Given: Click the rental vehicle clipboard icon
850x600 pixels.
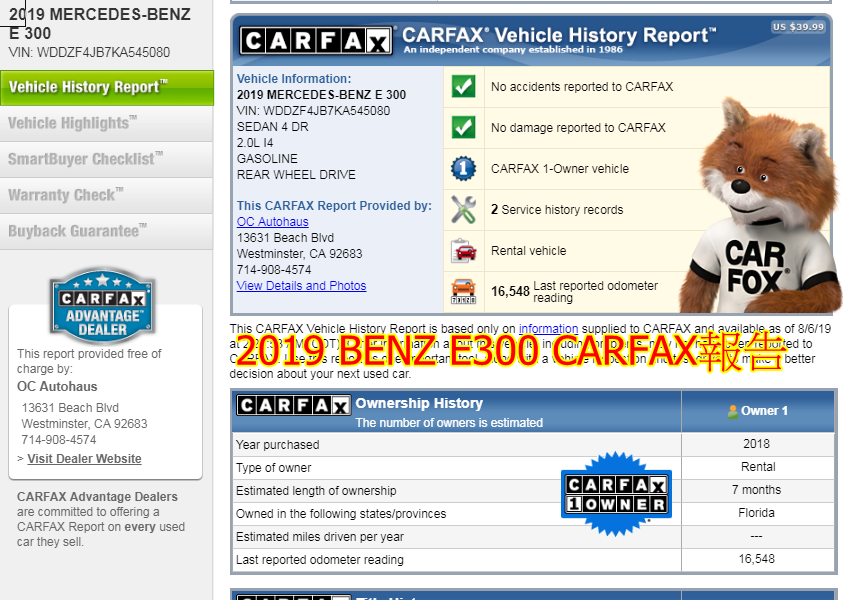Looking at the screenshot, I should pyautogui.click(x=463, y=251).
